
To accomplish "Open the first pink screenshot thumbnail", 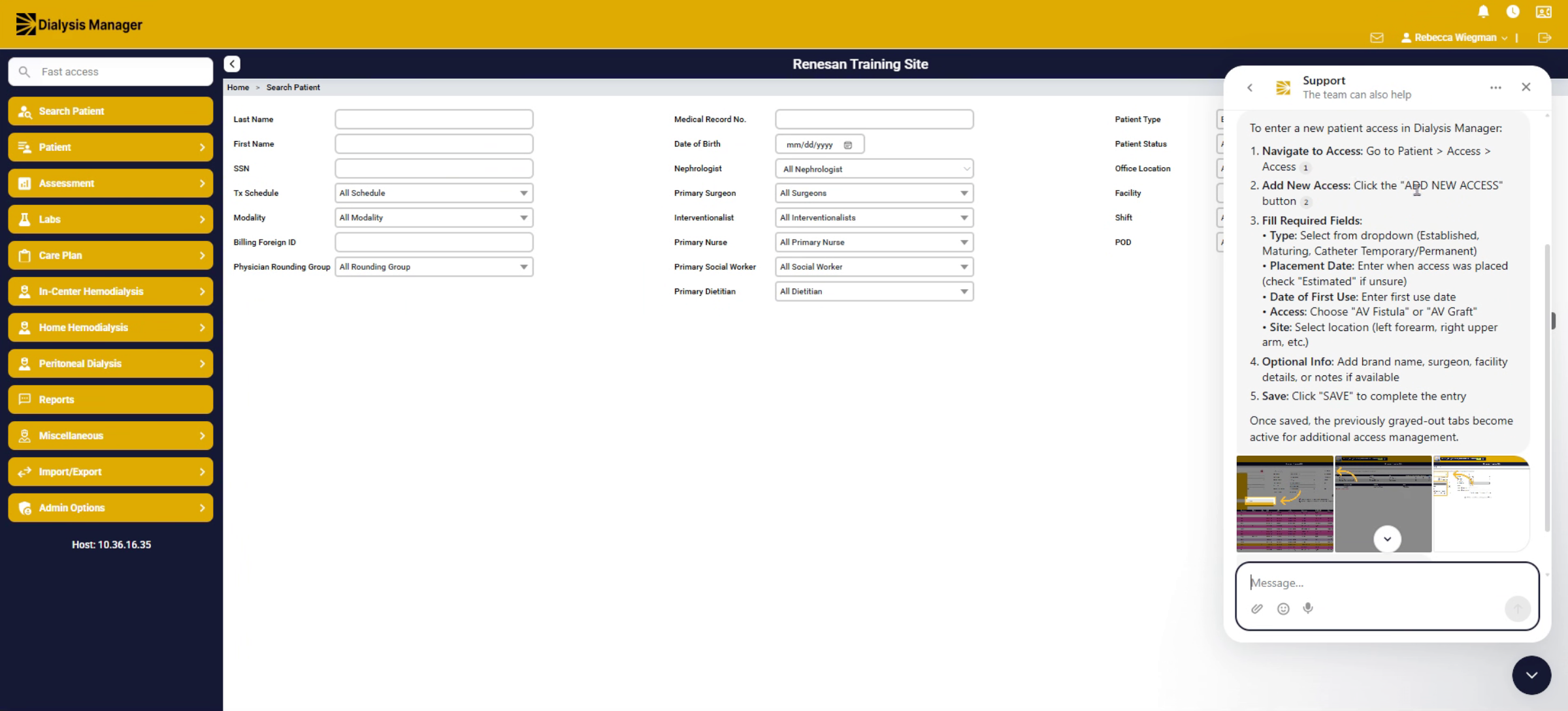I will pos(1284,504).
